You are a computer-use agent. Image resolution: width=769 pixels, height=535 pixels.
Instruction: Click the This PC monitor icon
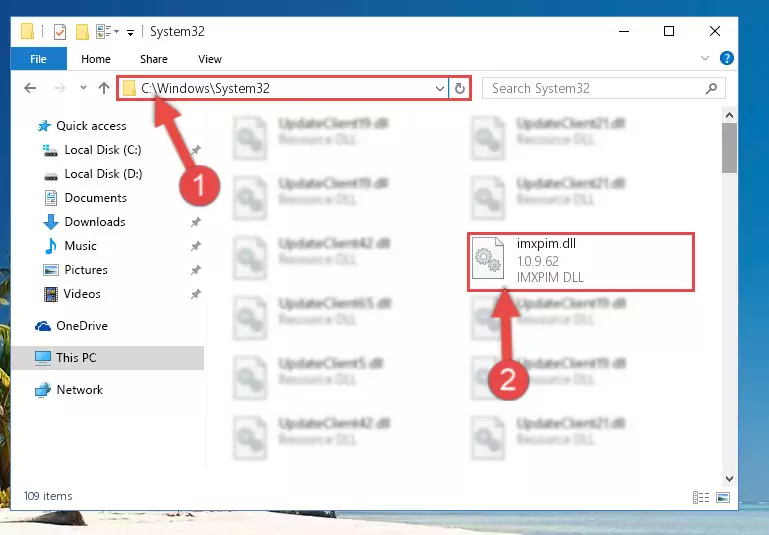[43, 358]
